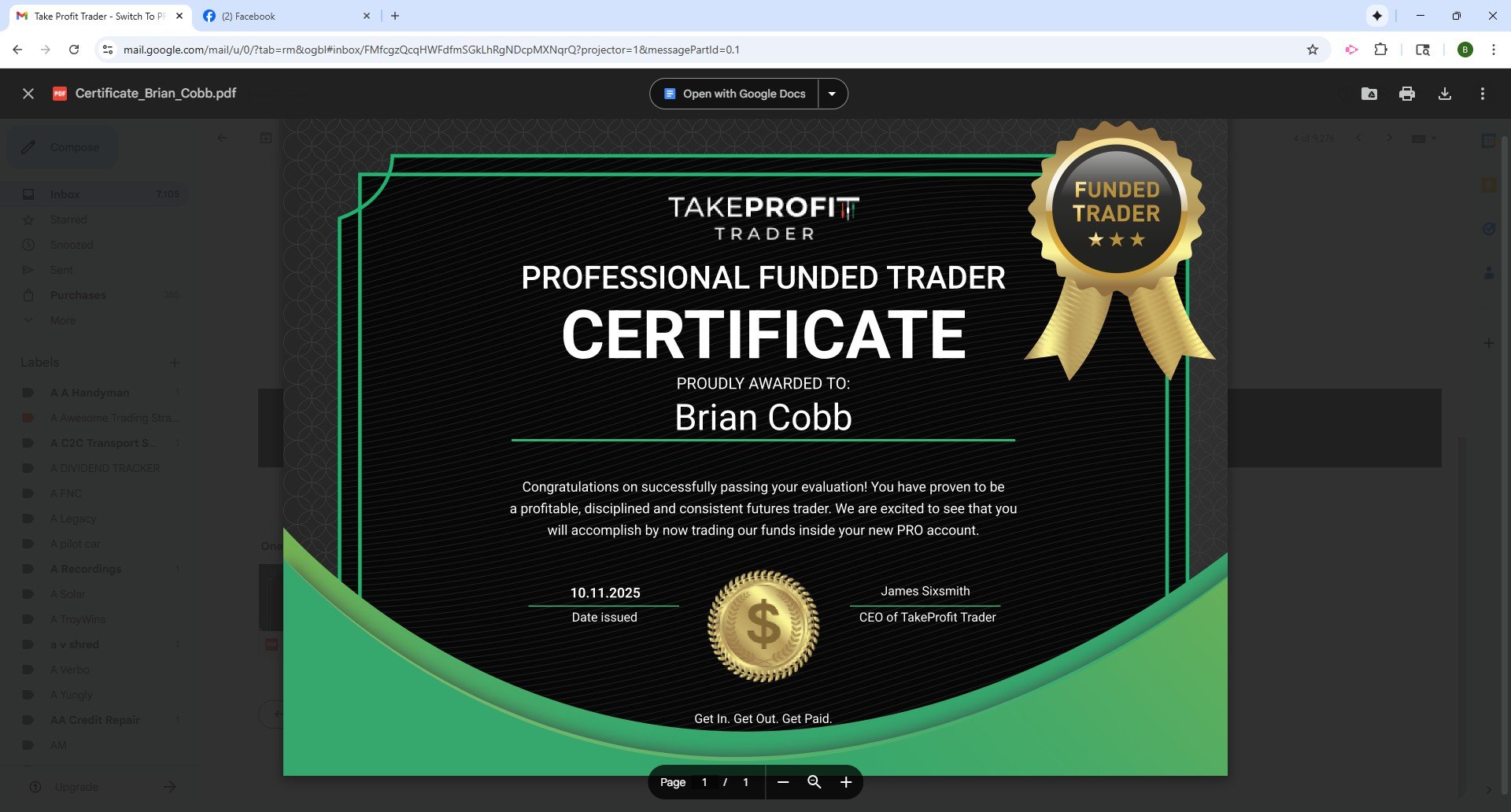Create a new label with the plus icon
This screenshot has width=1511, height=812.
click(x=175, y=363)
